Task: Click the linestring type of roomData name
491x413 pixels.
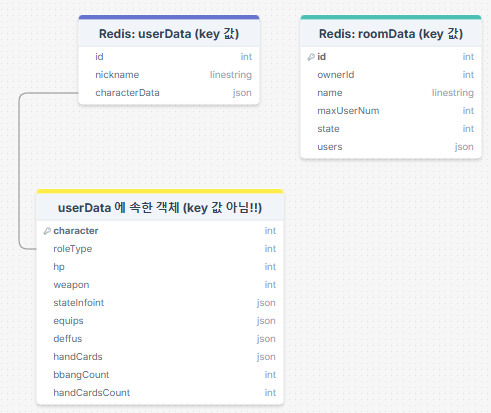Action: click(453, 93)
